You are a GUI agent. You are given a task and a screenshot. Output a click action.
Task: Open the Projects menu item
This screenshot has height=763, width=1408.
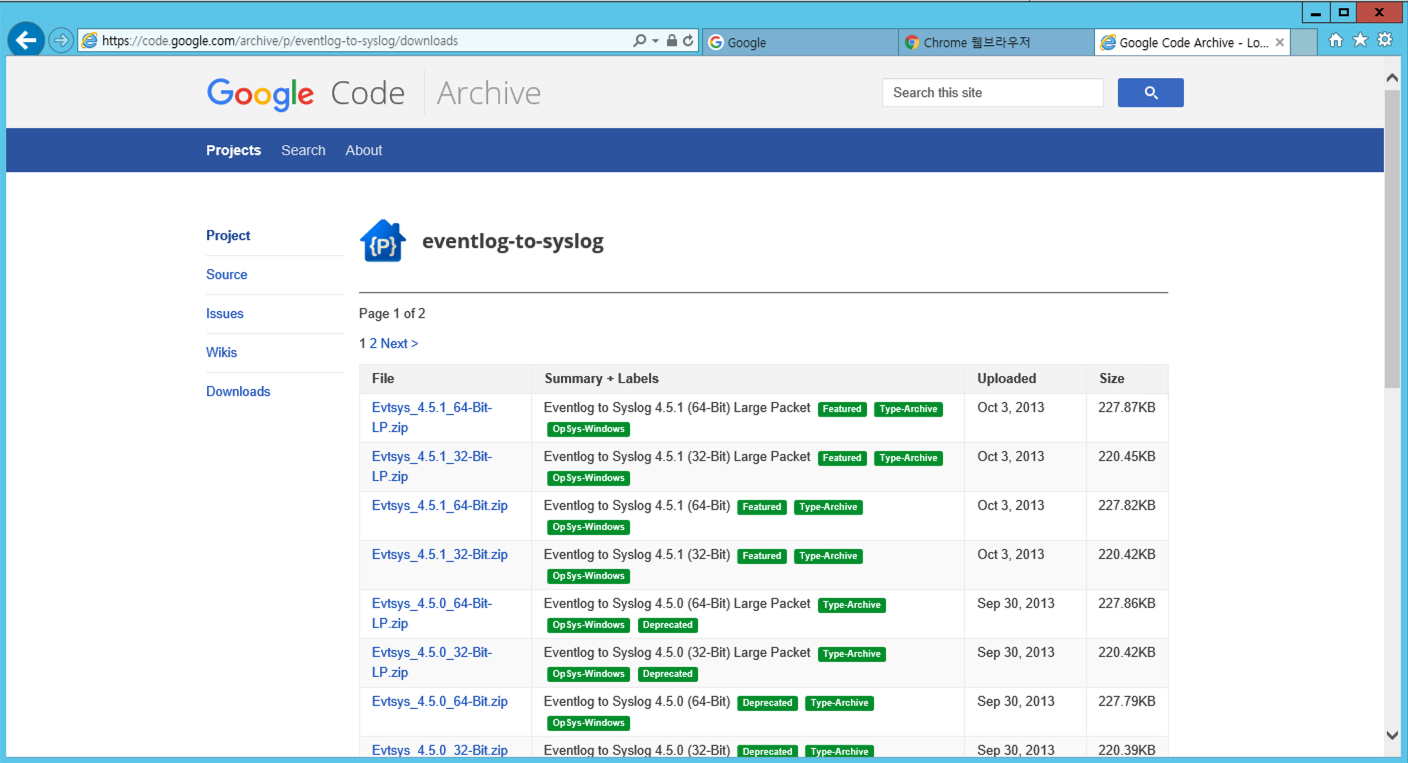[233, 150]
